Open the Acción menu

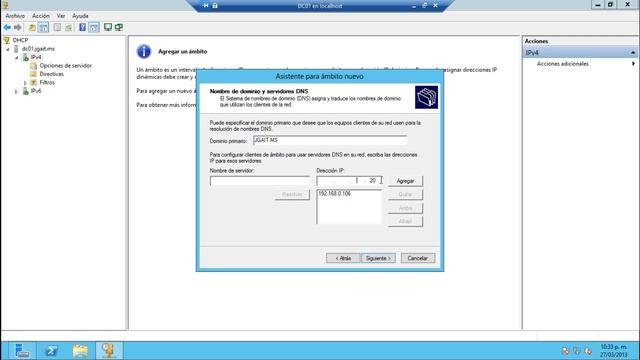41,16
